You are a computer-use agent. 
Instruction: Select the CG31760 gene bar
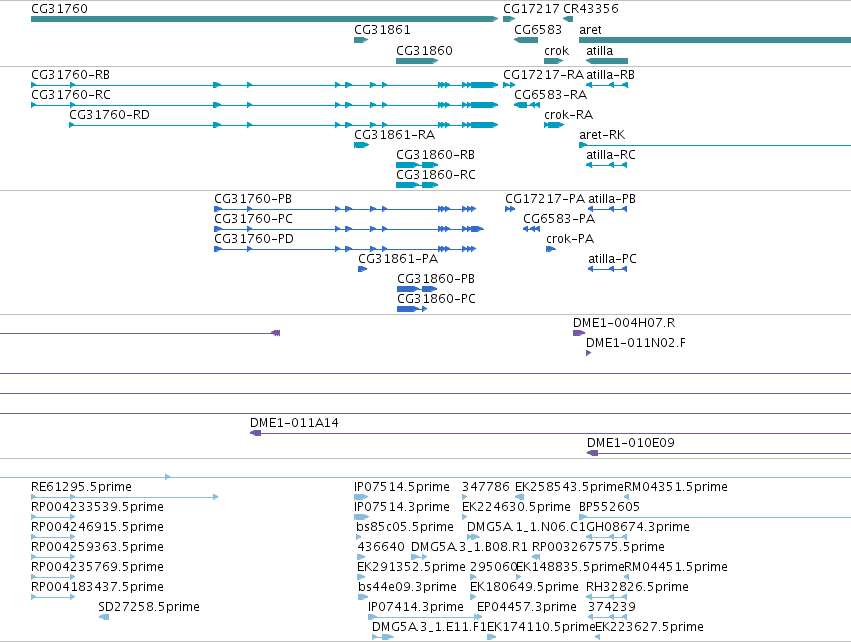coord(264,19)
